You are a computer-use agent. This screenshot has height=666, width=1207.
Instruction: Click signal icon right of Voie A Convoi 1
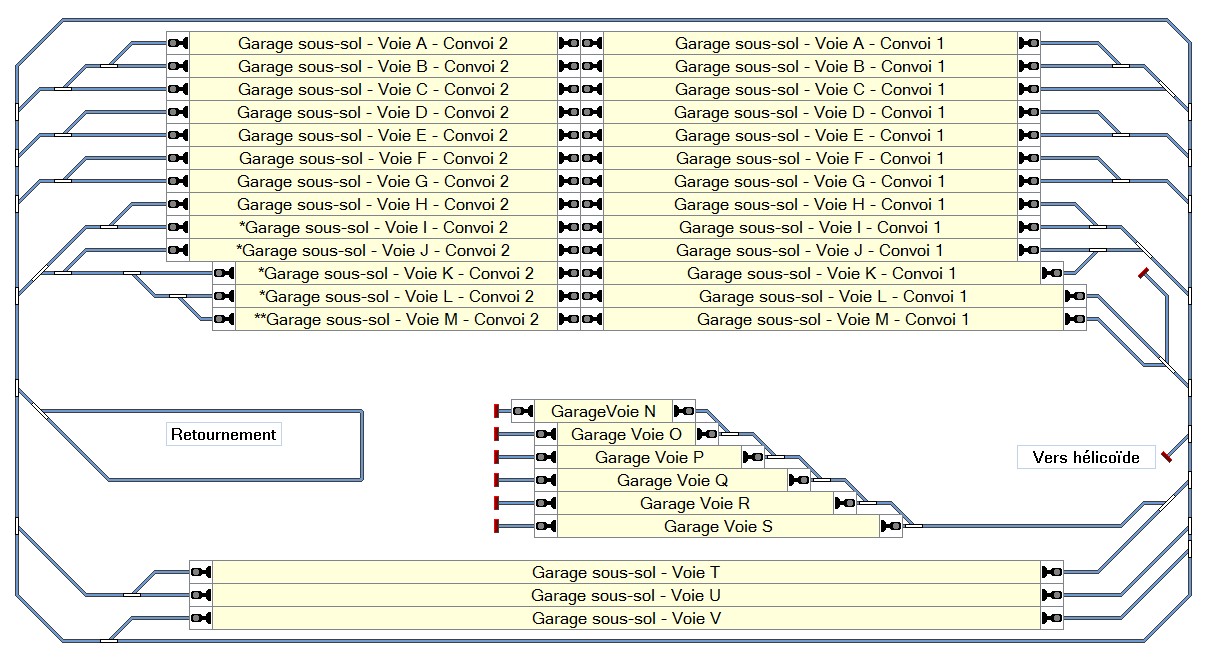[1030, 43]
